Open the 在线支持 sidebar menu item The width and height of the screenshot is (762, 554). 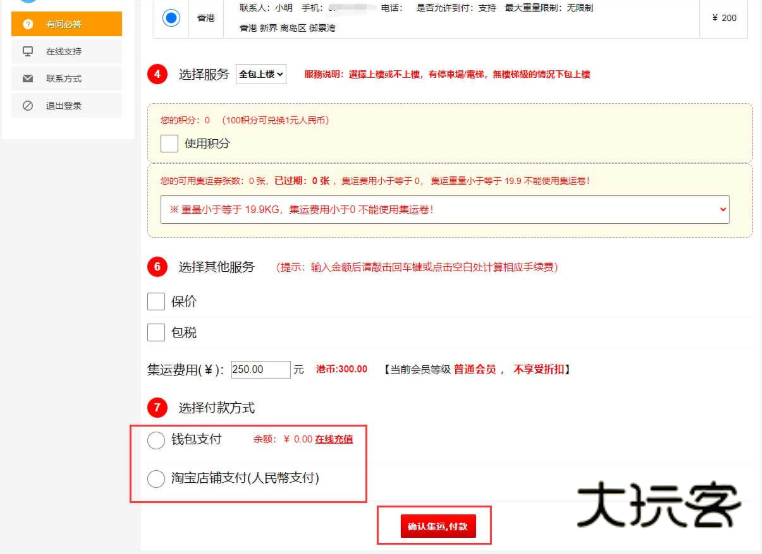[x=66, y=51]
